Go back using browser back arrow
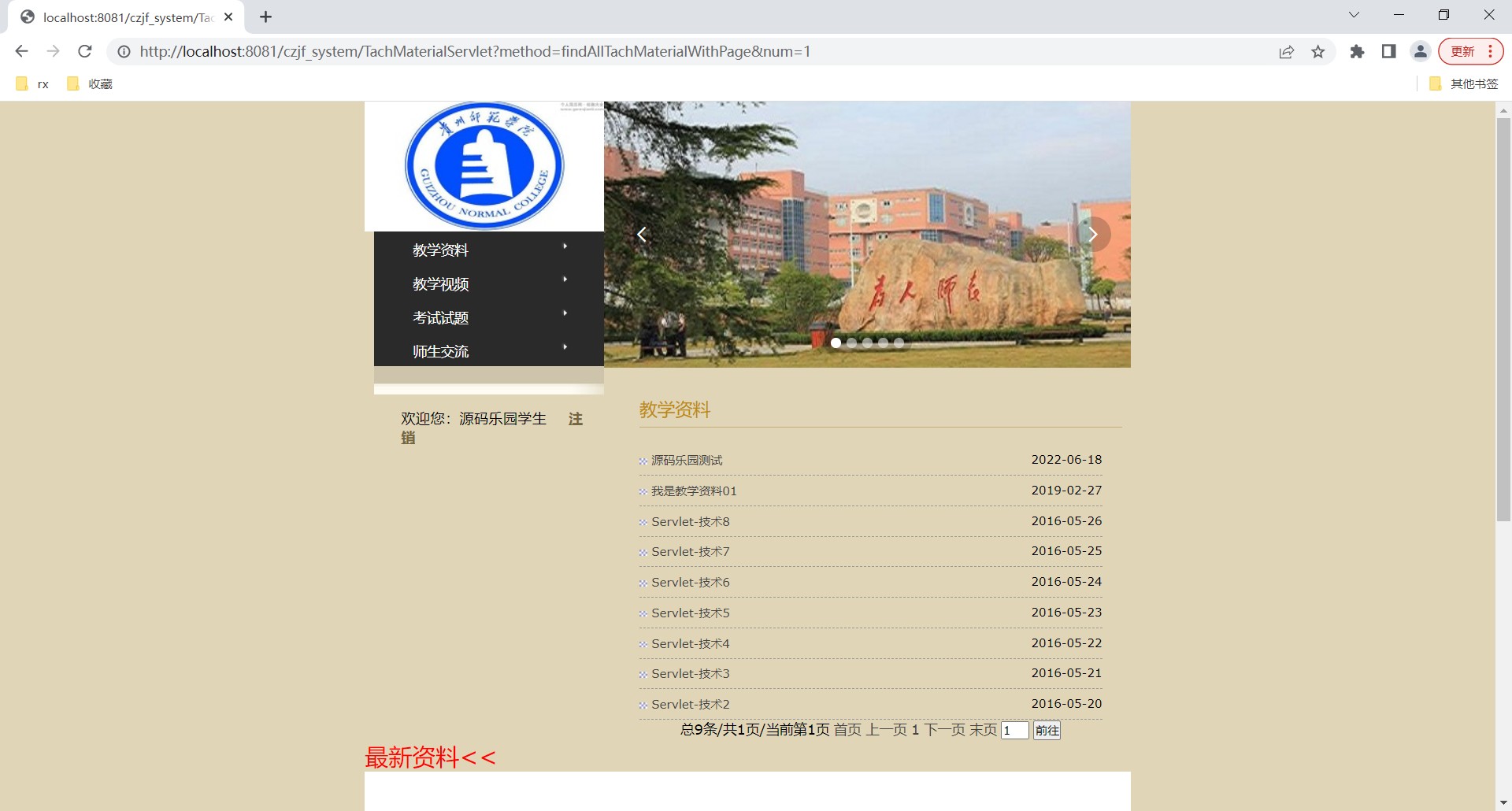This screenshot has height=811, width=1512. pos(21,51)
